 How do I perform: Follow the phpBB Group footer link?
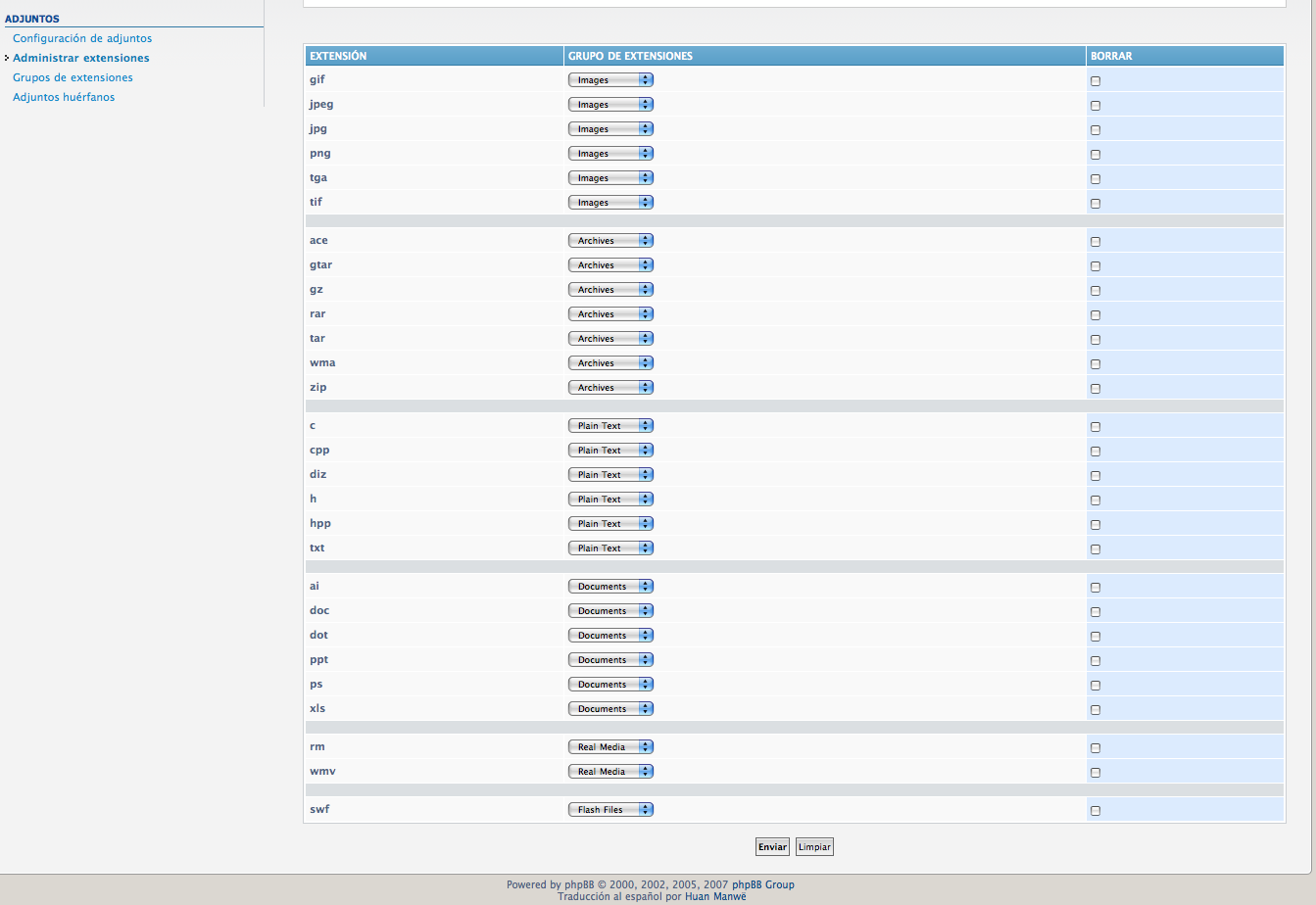(x=762, y=884)
